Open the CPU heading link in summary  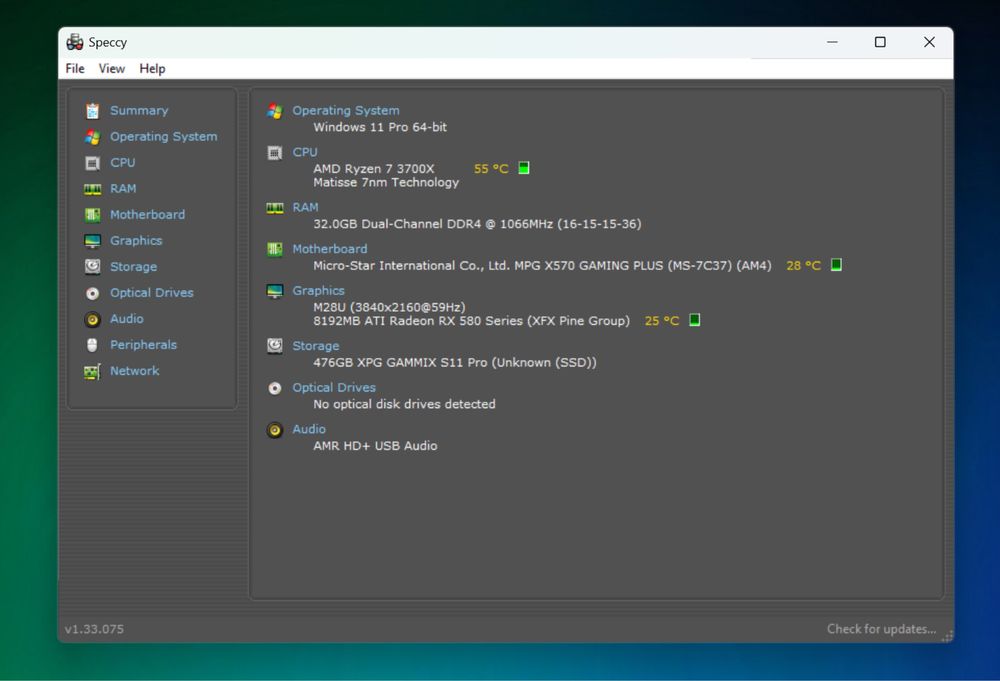pos(305,152)
